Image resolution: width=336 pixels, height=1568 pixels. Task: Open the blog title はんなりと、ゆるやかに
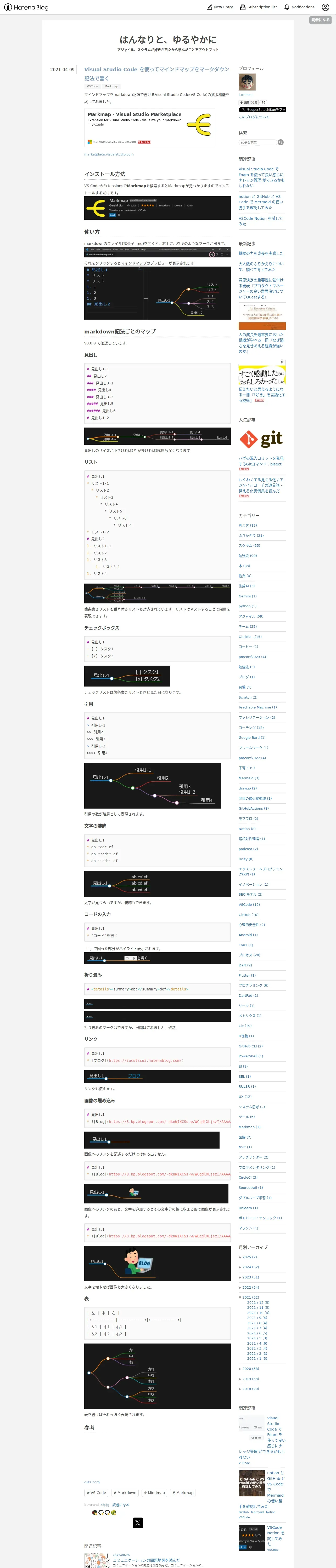click(168, 39)
